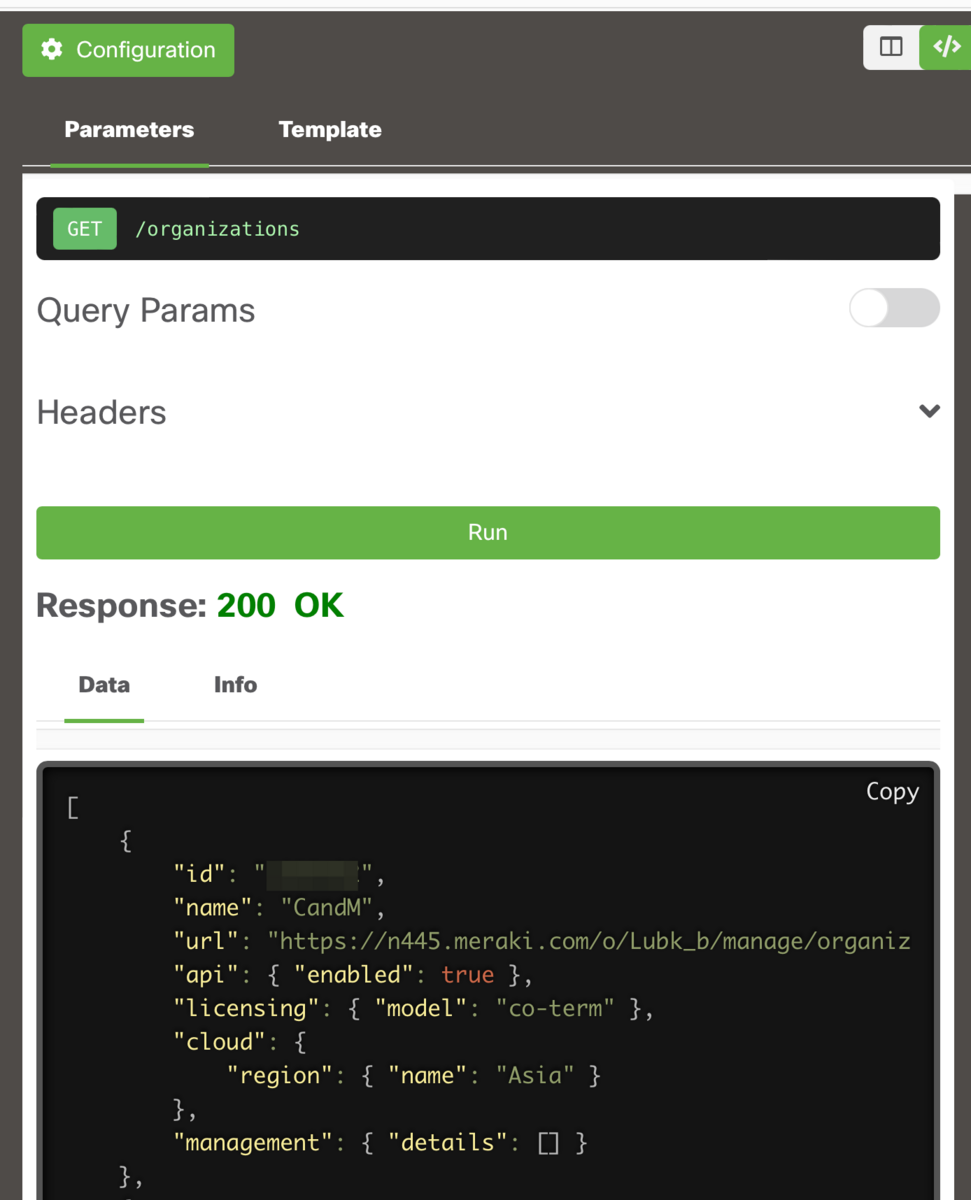Click the /organizations endpoint path
Viewport: 971px width, 1200px height.
(217, 228)
